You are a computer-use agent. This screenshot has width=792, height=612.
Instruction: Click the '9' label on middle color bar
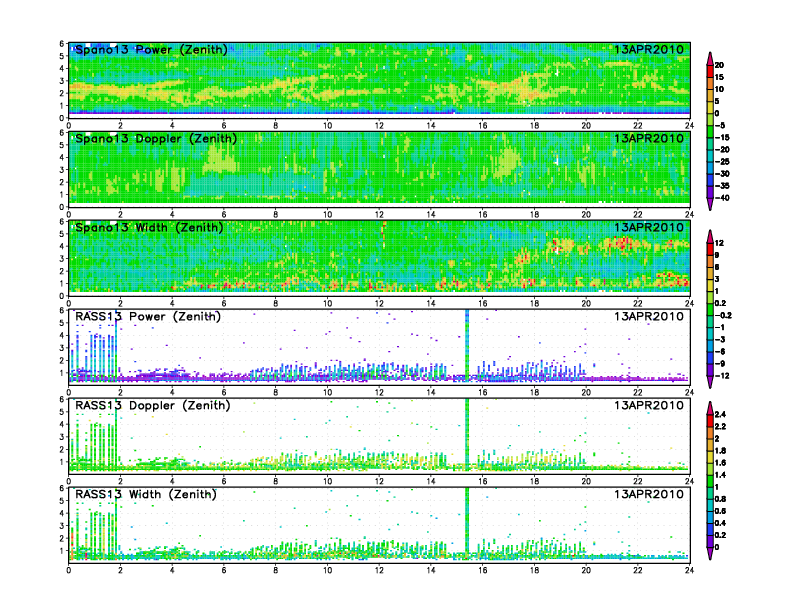717,255
